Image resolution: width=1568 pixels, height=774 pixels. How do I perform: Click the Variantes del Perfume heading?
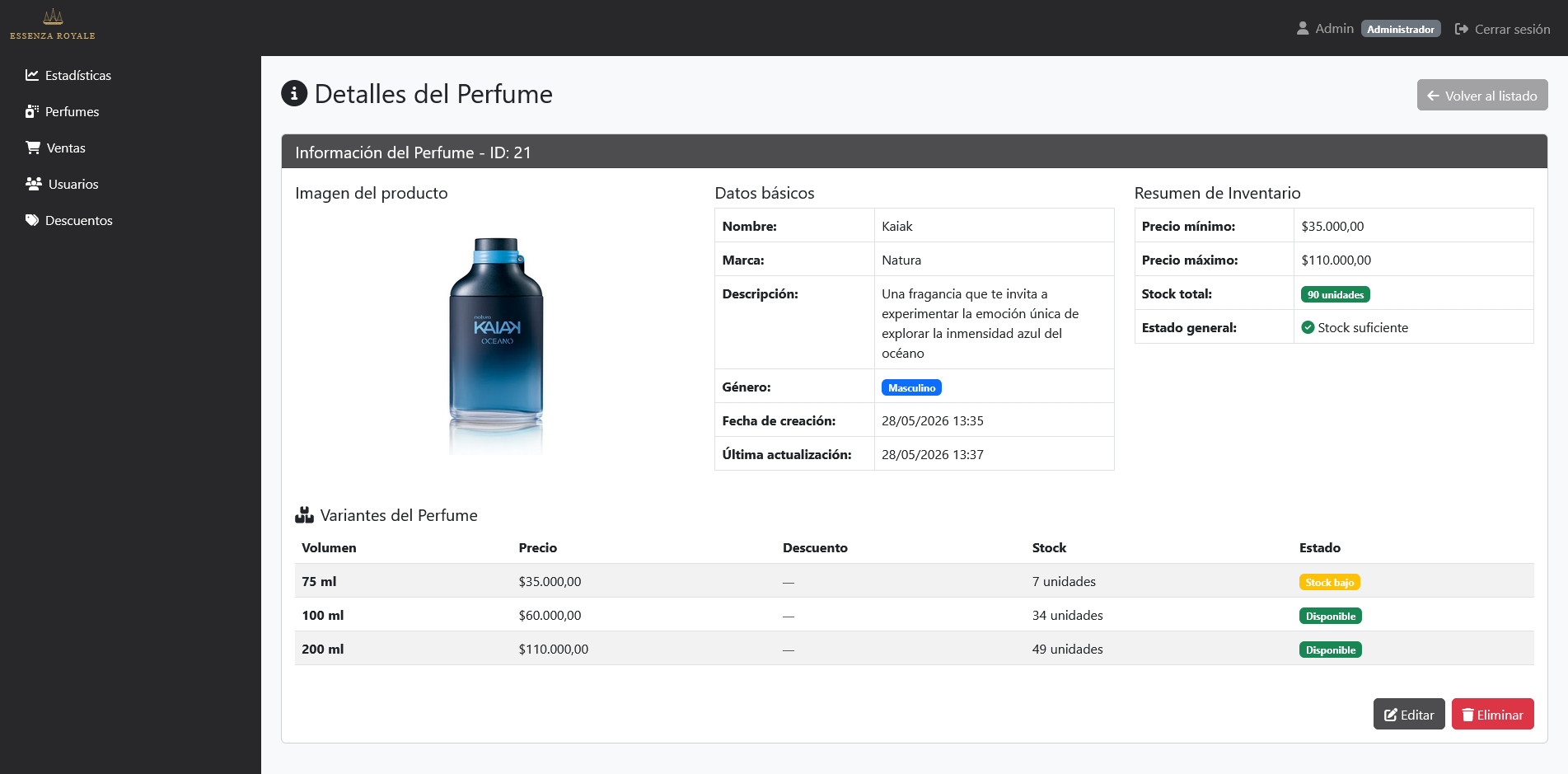coord(399,515)
